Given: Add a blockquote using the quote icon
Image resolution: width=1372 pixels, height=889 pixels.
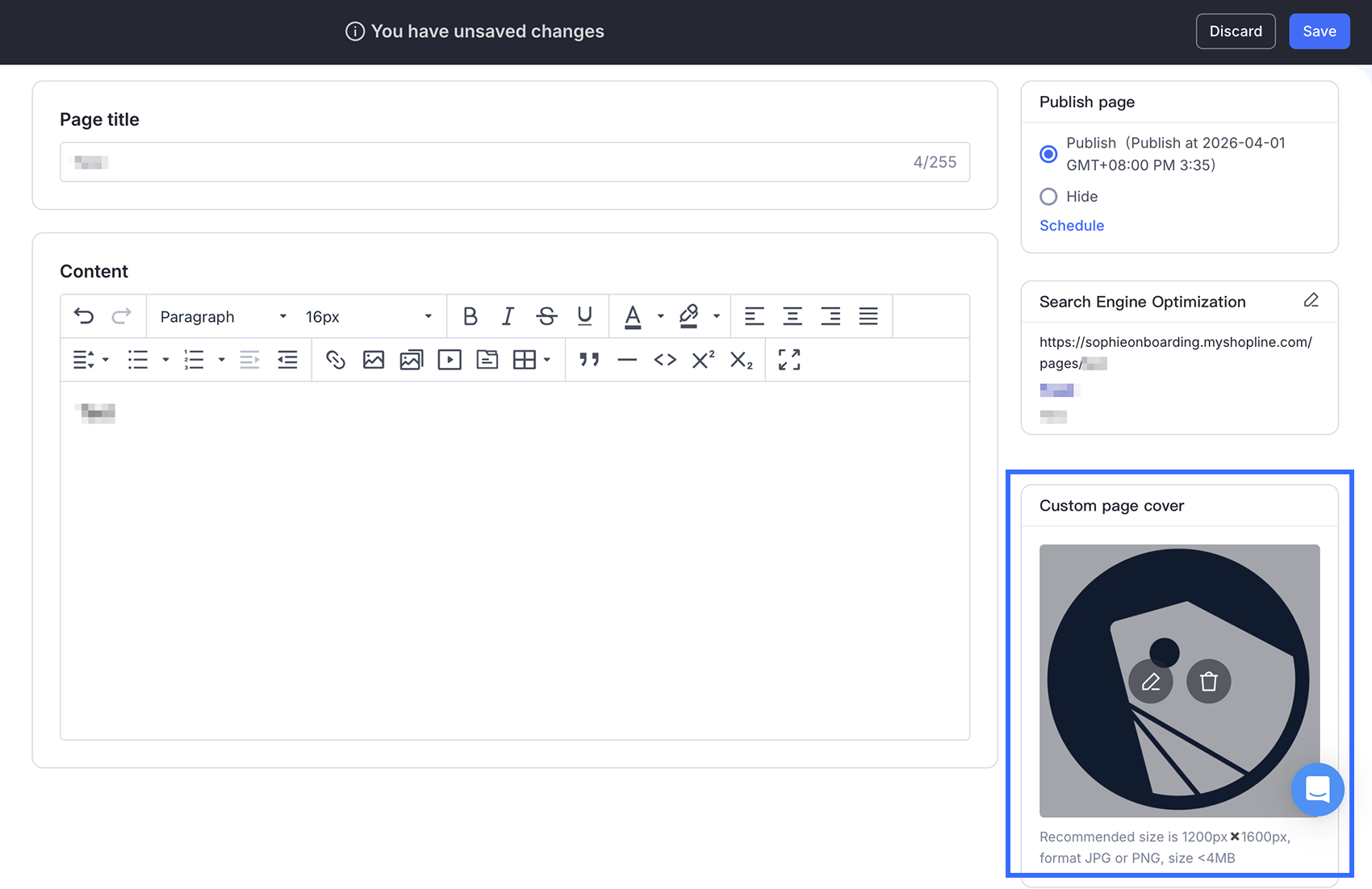Looking at the screenshot, I should [x=589, y=360].
